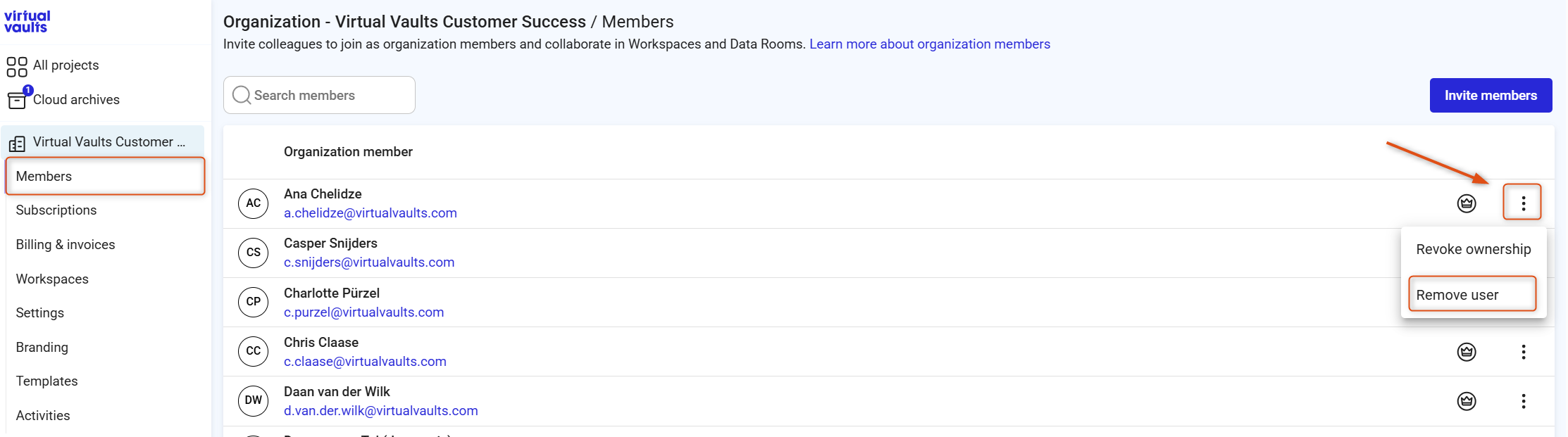Viewport: 1568px width, 437px height.
Task: Open Billing & invoices section
Action: [66, 244]
